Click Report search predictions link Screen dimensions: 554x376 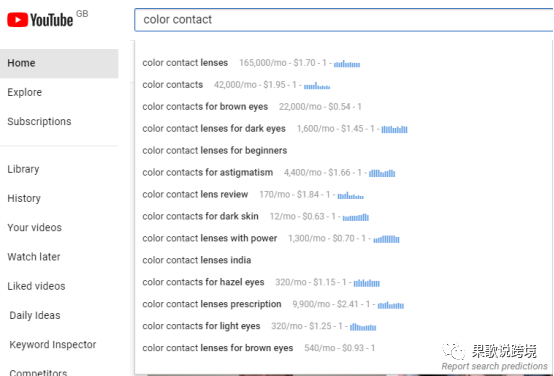click(494, 366)
